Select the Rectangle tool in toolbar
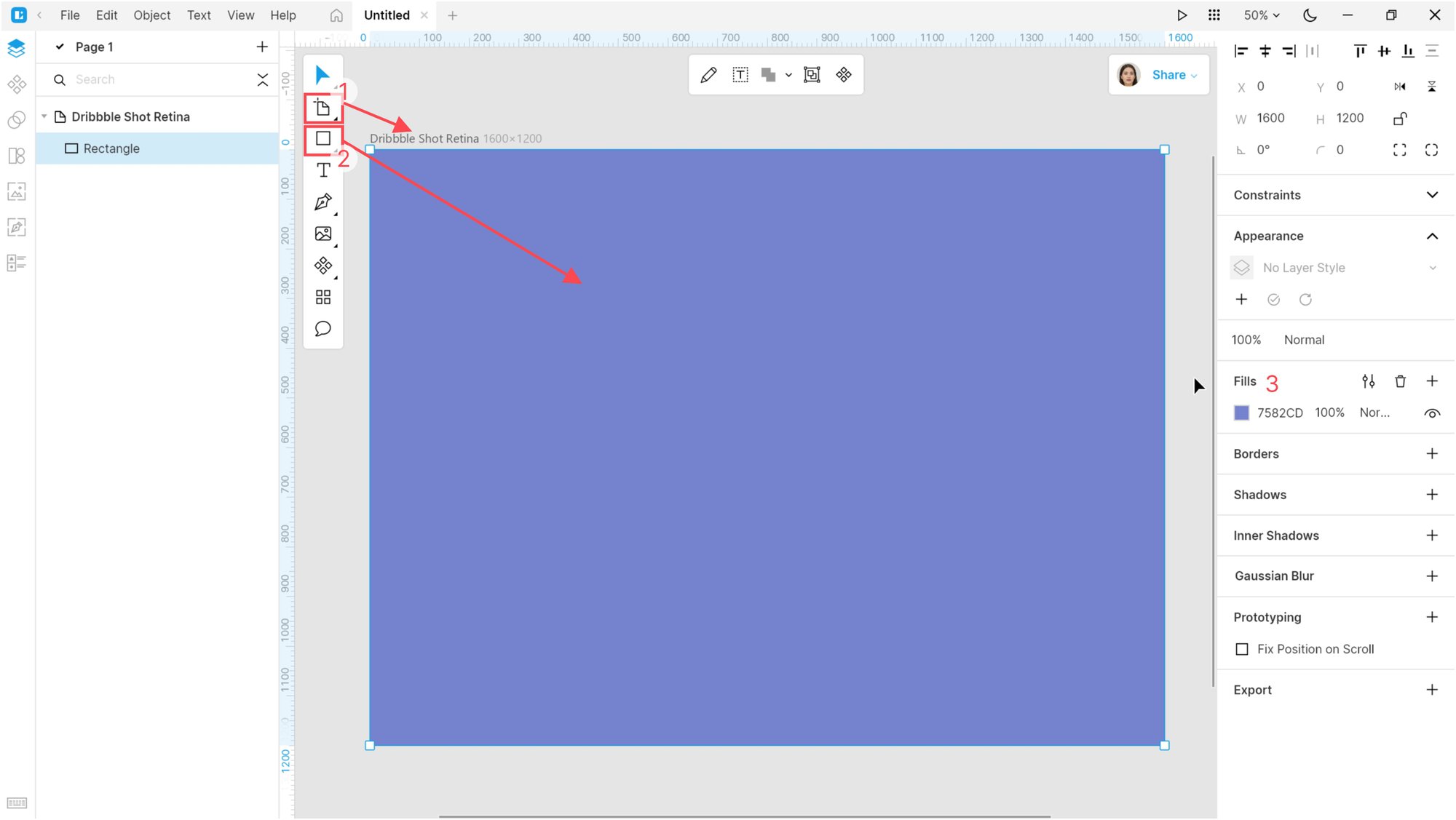 coord(322,139)
